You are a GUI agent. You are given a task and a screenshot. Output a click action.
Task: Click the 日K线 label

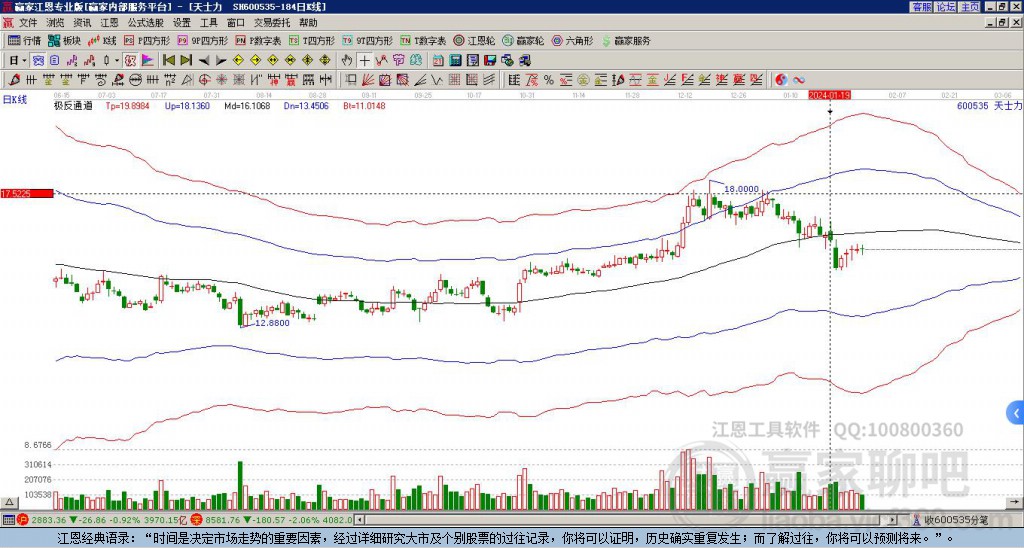pos(14,100)
